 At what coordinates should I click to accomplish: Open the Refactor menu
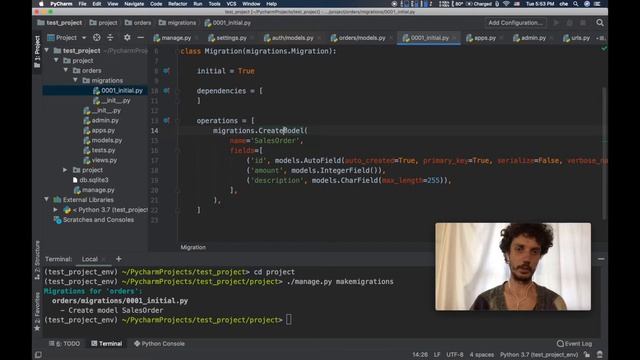tap(178, 4)
